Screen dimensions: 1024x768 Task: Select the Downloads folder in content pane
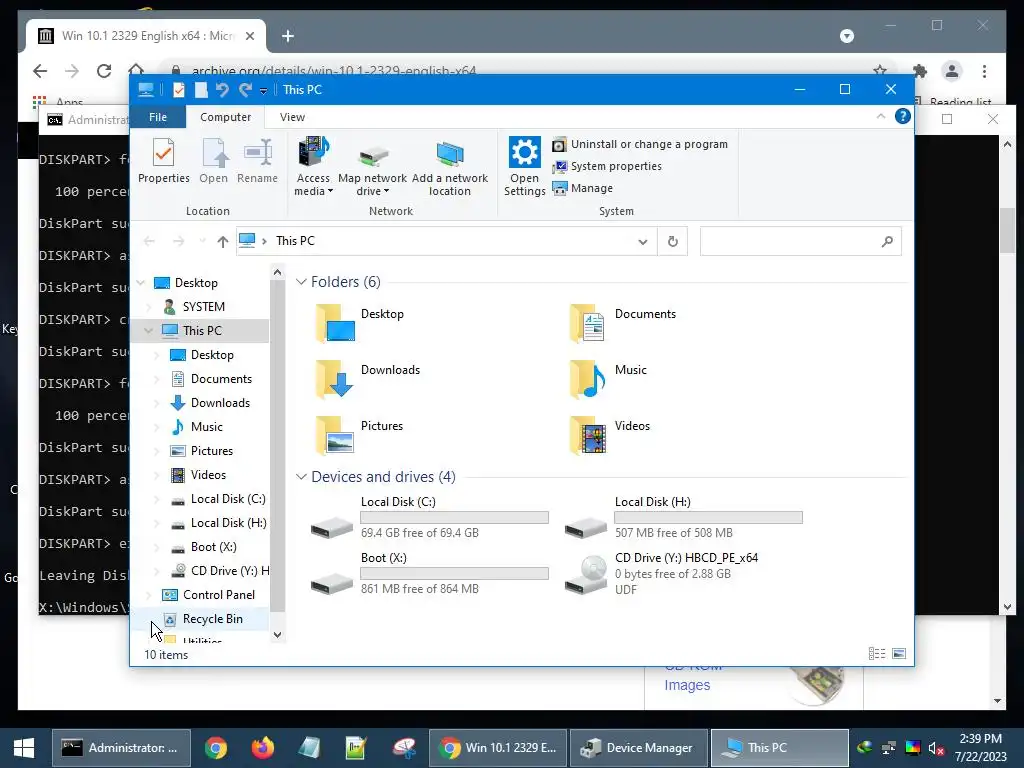pos(367,379)
